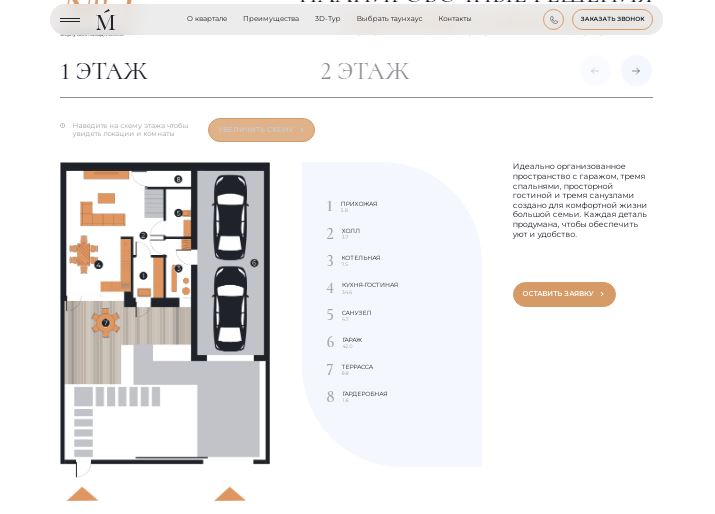Open the "Контакты" menu item
Screen dimensions: 715x514
[x=455, y=19]
